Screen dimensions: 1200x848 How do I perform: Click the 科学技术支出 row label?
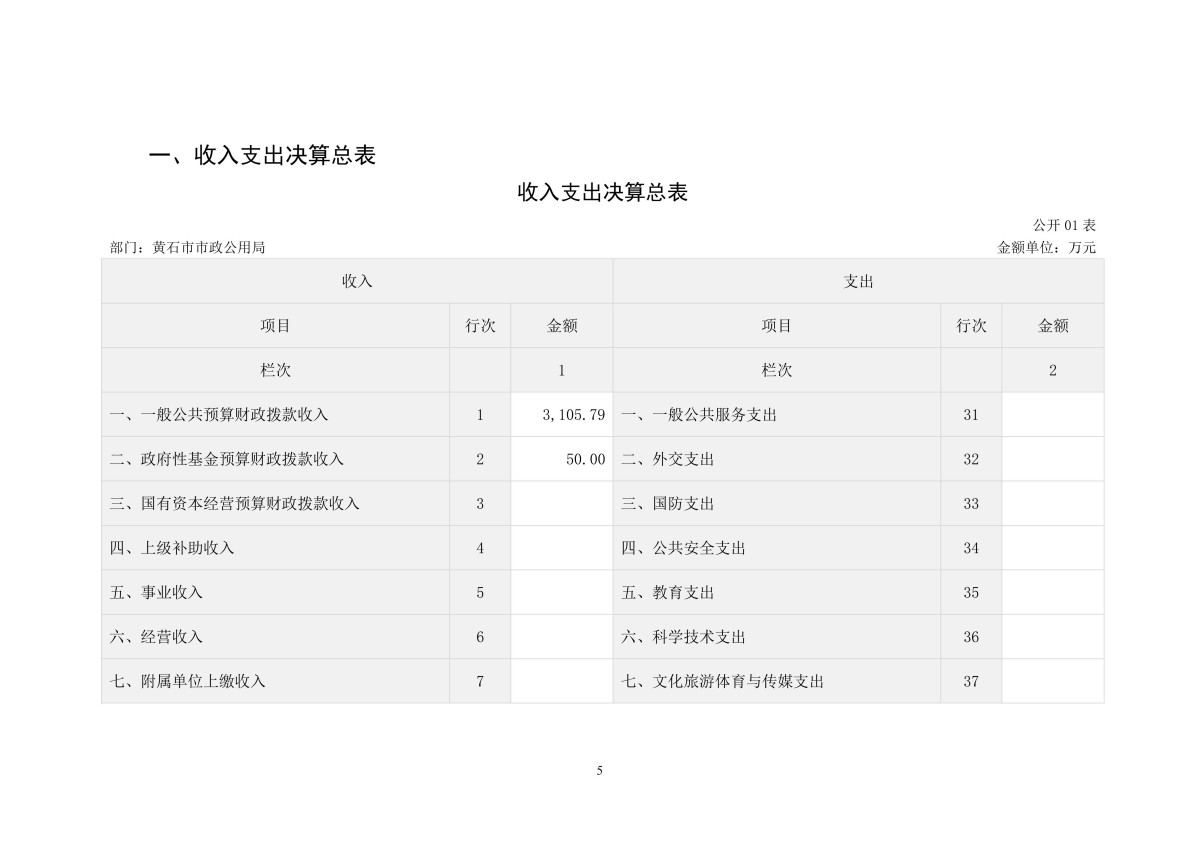coord(683,637)
